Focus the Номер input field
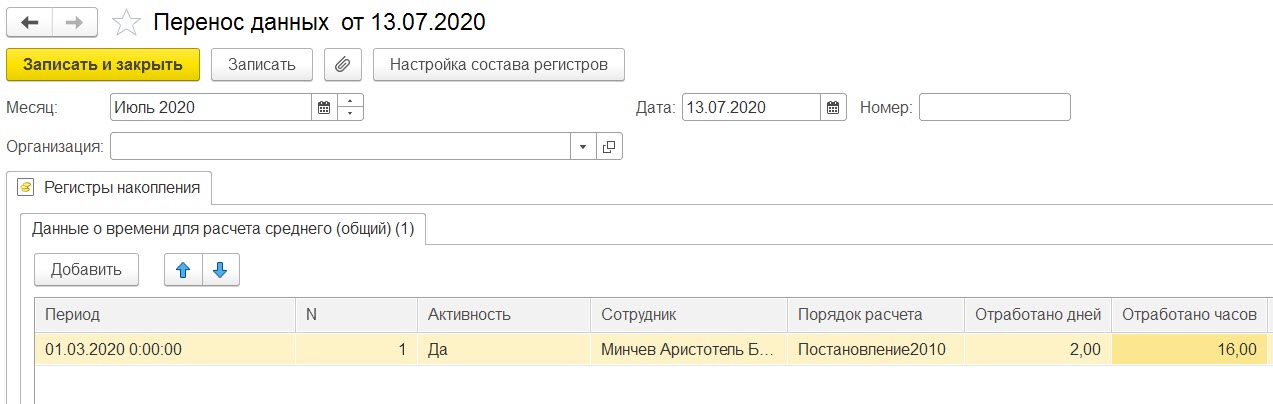This screenshot has width=1273, height=404. pyautogui.click(x=994, y=107)
